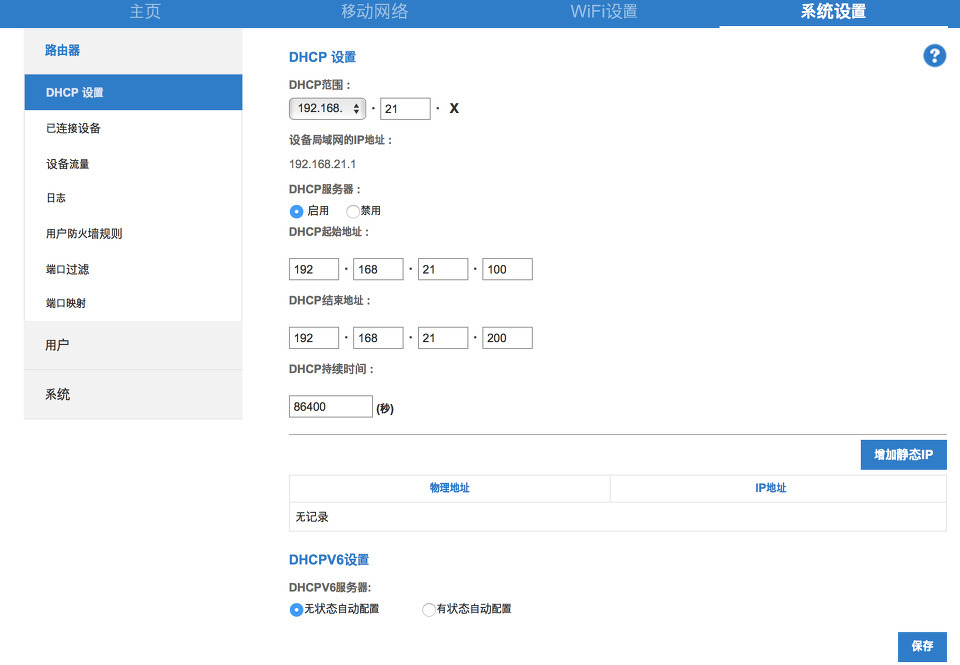Expand the 用户 sidebar section
960x665 pixels.
(x=133, y=345)
